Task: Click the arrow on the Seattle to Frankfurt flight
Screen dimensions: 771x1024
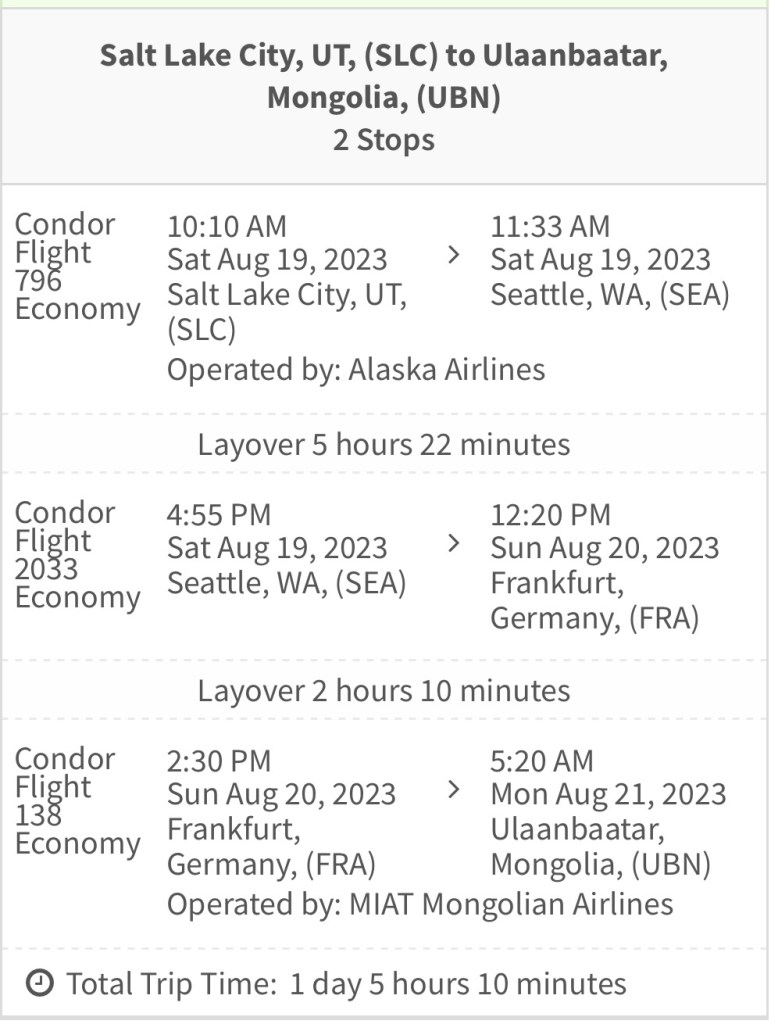Action: 453,544
